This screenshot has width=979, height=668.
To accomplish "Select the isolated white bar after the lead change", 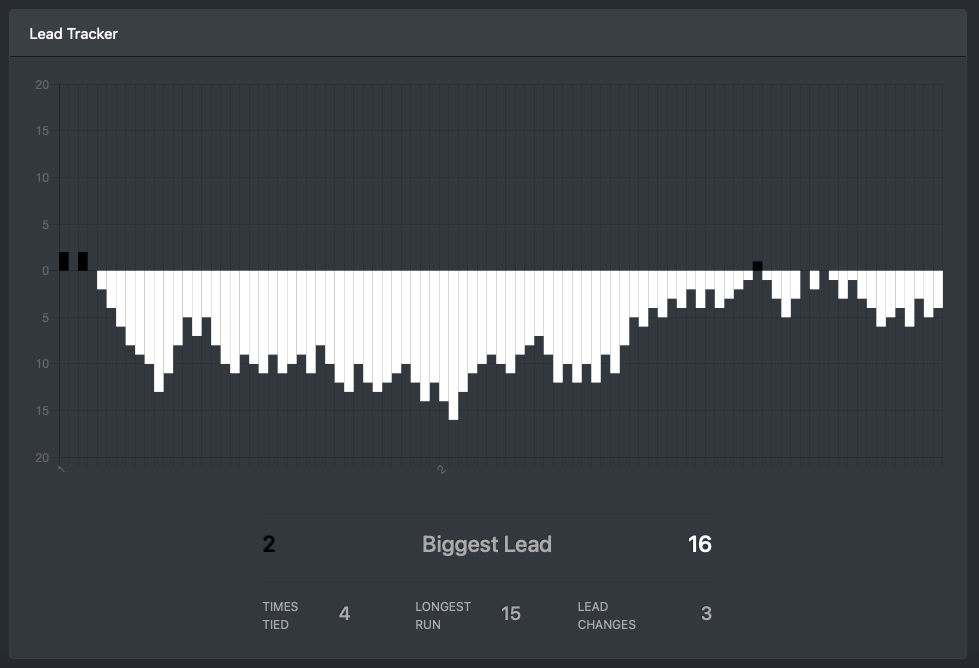I will [x=814, y=280].
